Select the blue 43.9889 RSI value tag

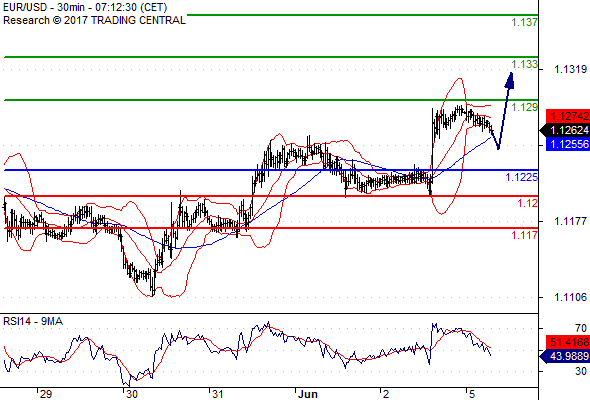coord(565,356)
